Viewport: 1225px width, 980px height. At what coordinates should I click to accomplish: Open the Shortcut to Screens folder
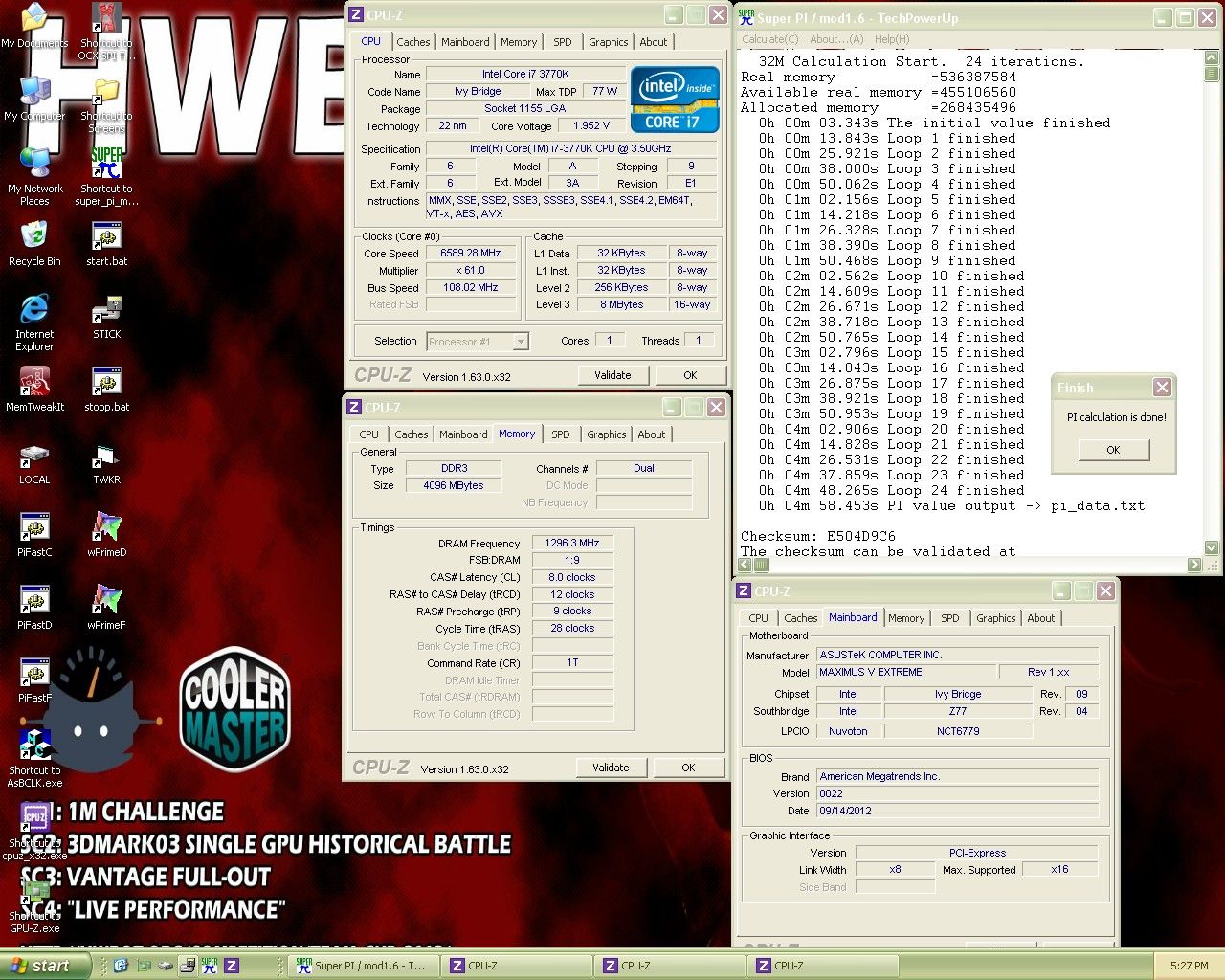point(106,105)
